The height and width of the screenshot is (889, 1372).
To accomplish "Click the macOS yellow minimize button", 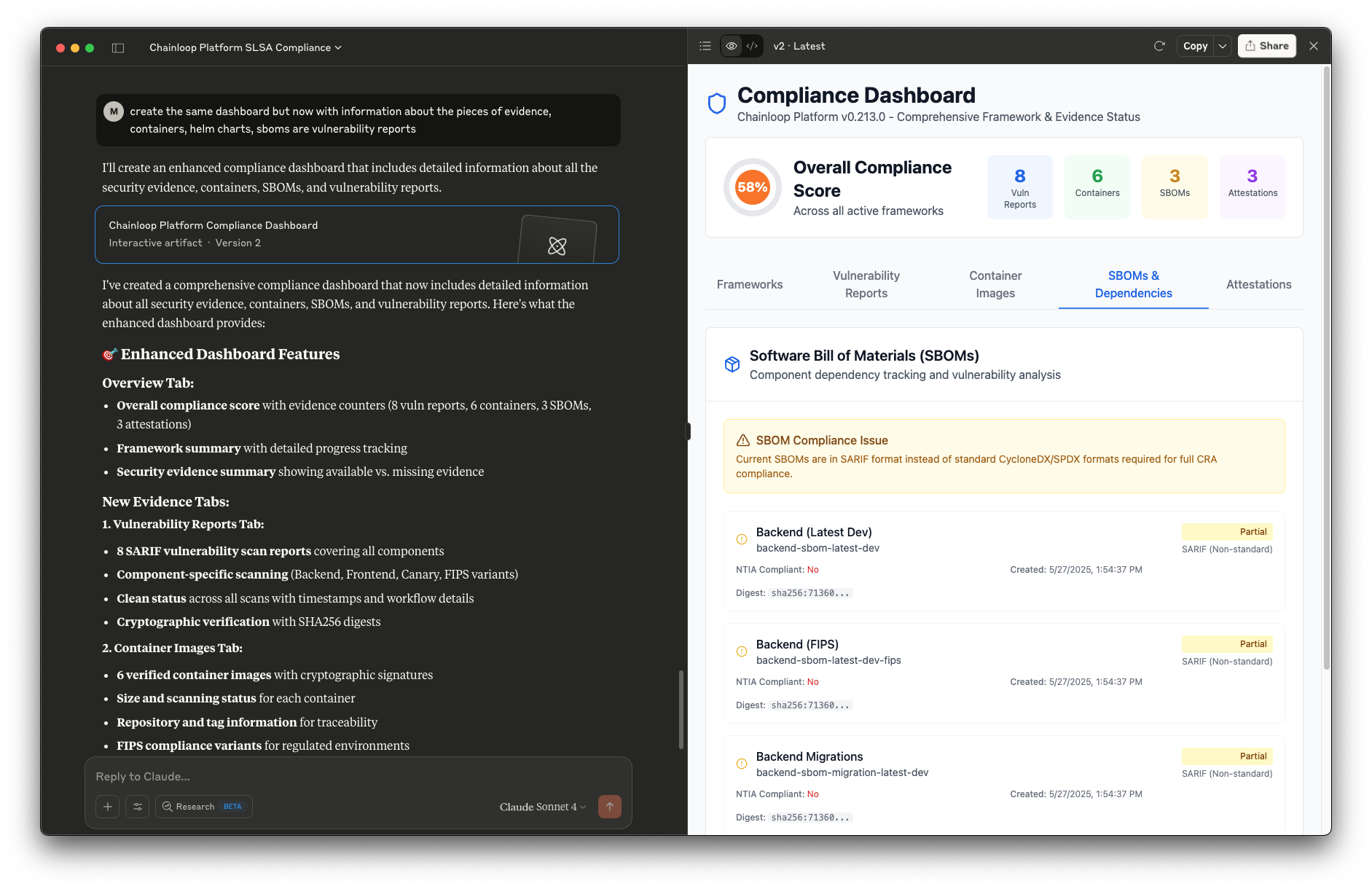I will (75, 48).
